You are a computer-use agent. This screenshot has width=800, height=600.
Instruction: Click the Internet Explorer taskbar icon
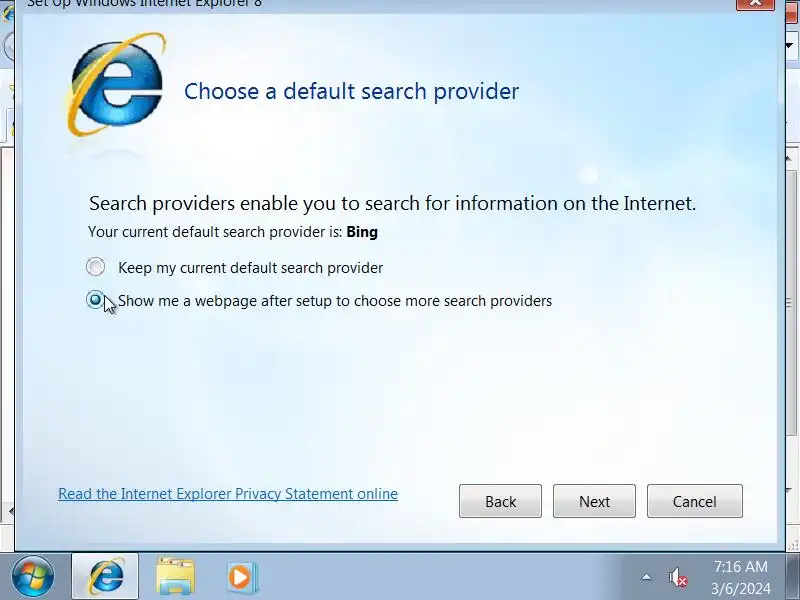click(105, 577)
